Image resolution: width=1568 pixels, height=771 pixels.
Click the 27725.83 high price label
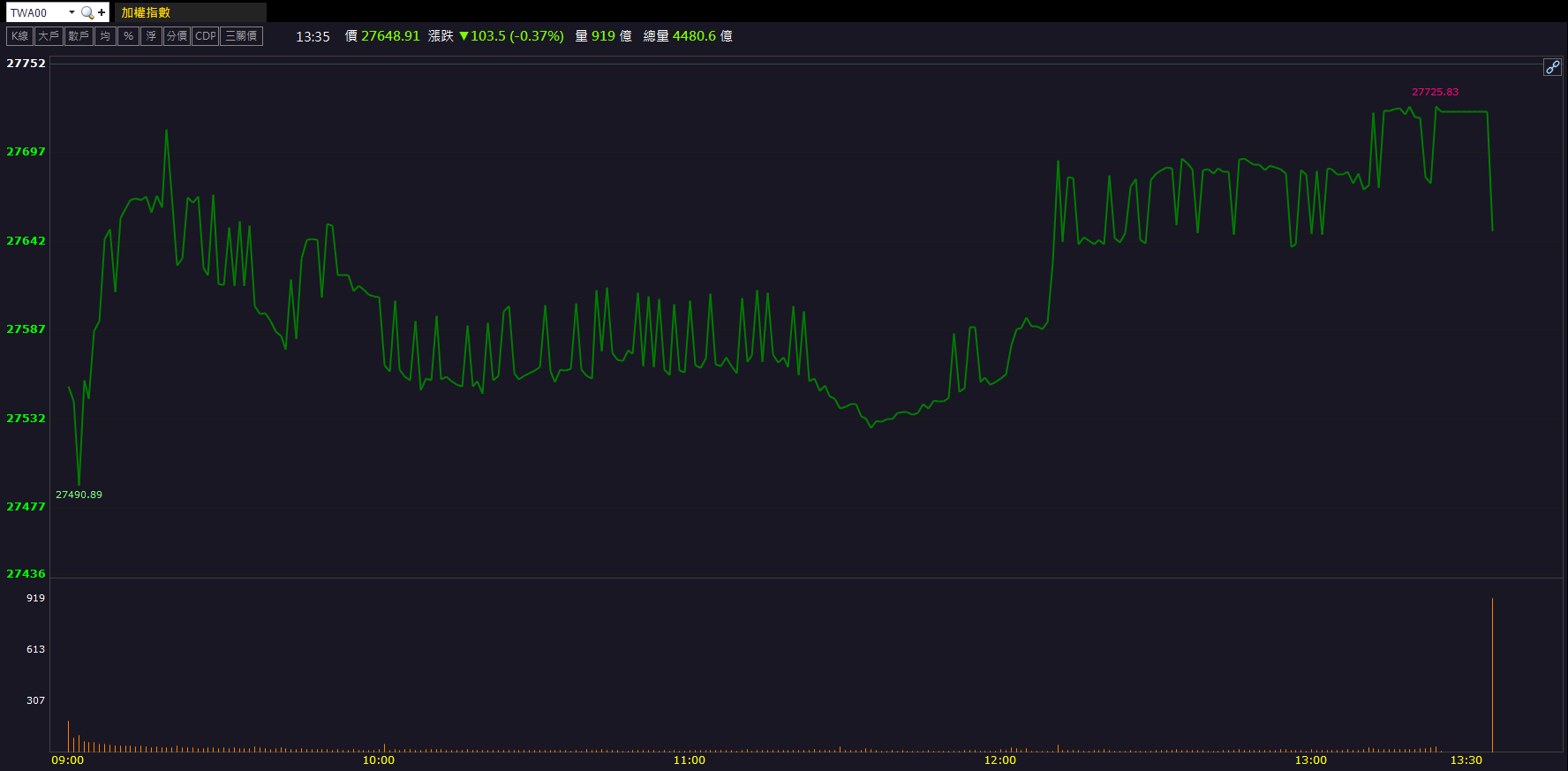pos(1435,92)
